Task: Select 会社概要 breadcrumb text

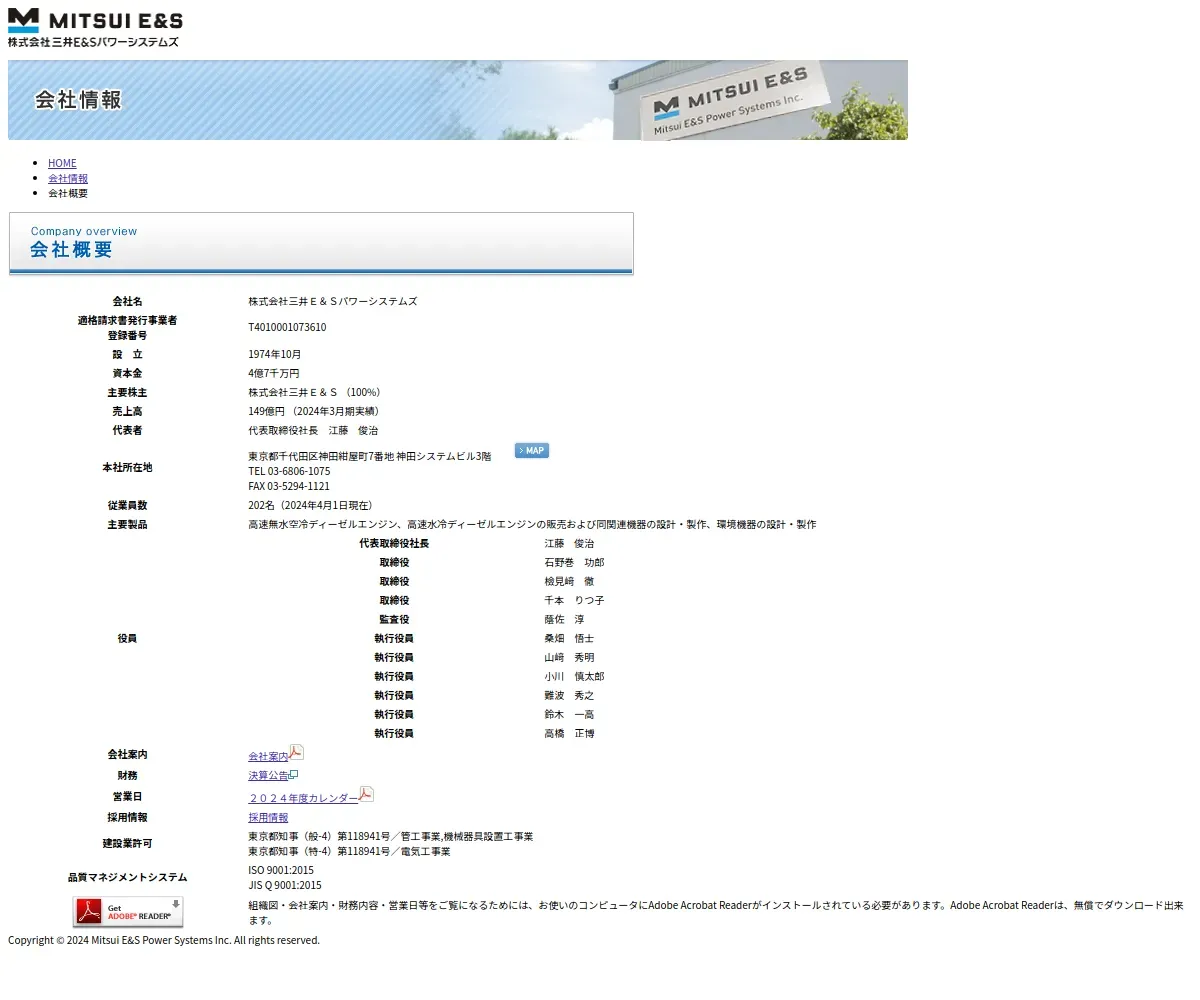Action: (68, 193)
